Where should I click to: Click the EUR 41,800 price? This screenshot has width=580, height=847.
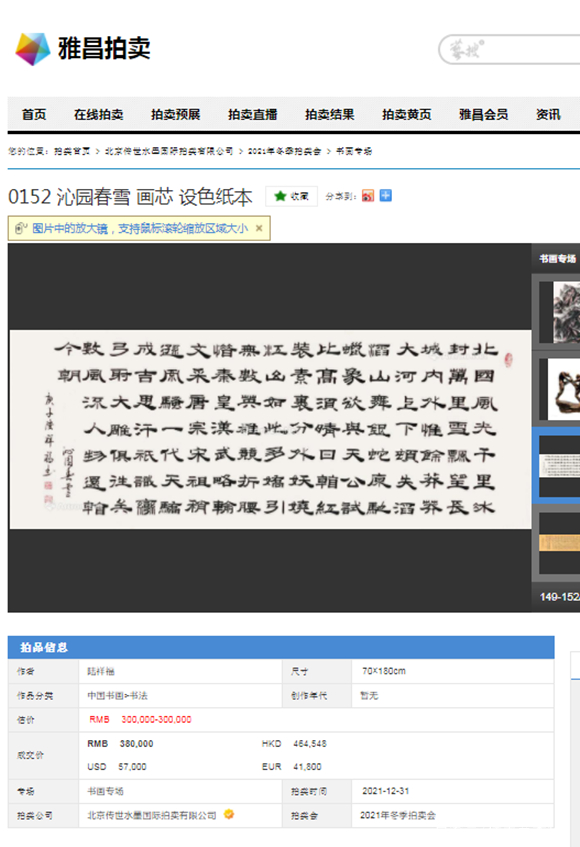292,767
